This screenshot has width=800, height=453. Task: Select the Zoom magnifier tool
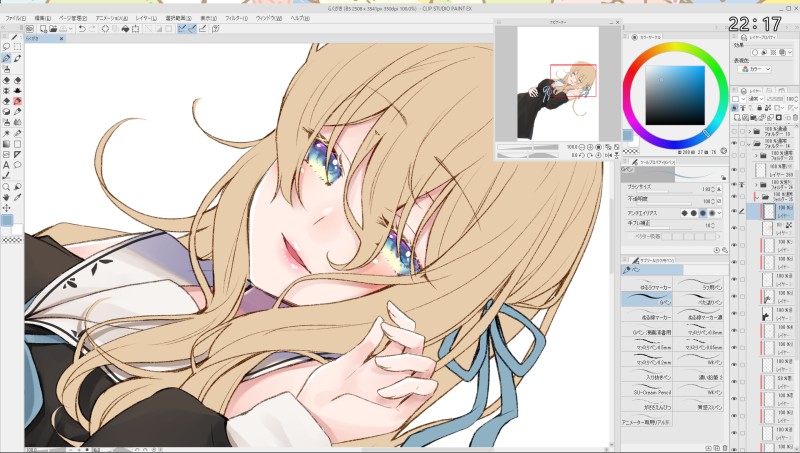click(x=7, y=187)
